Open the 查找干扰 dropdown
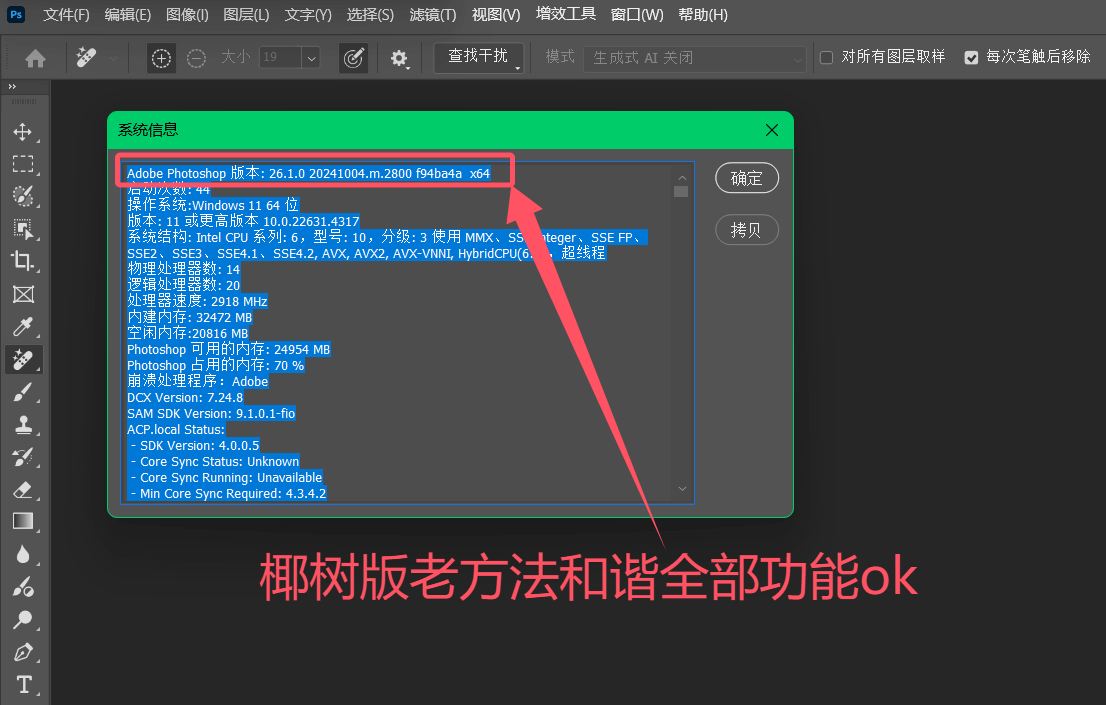This screenshot has width=1106, height=705. point(478,57)
